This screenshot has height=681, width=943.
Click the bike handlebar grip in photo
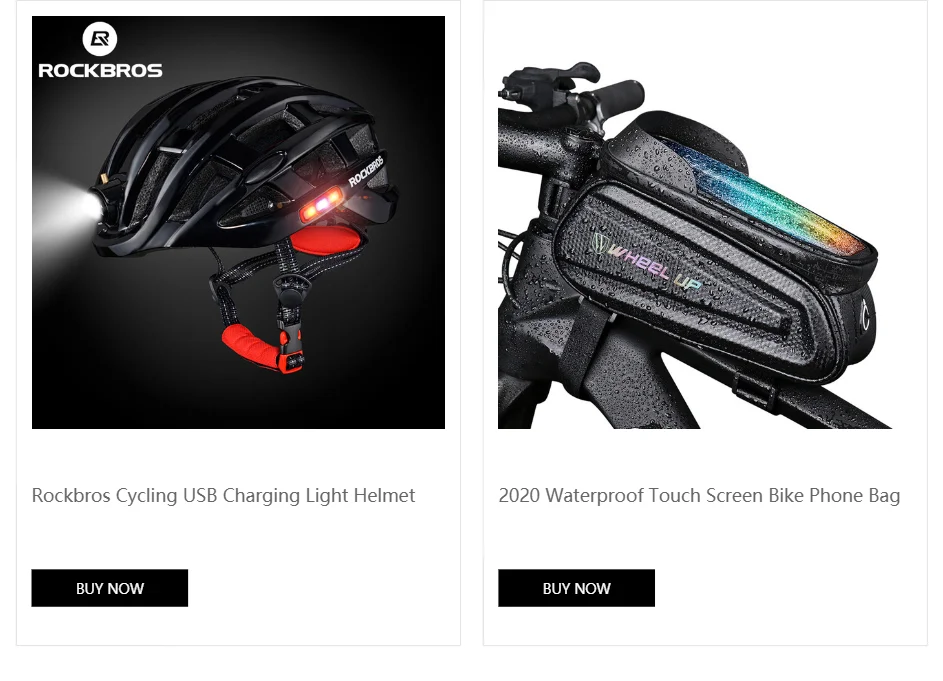pyautogui.click(x=616, y=95)
